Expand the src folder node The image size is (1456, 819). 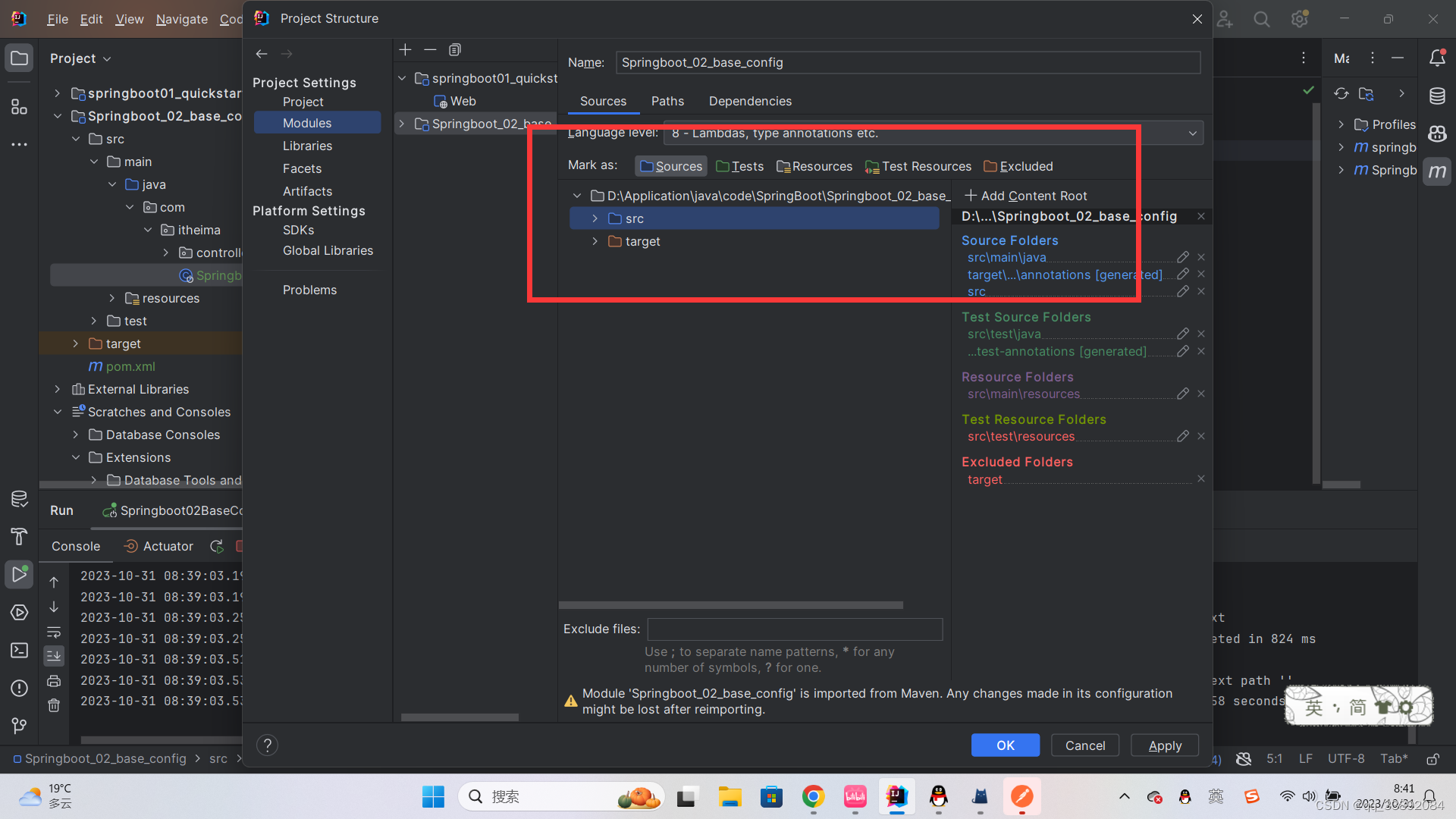click(595, 218)
